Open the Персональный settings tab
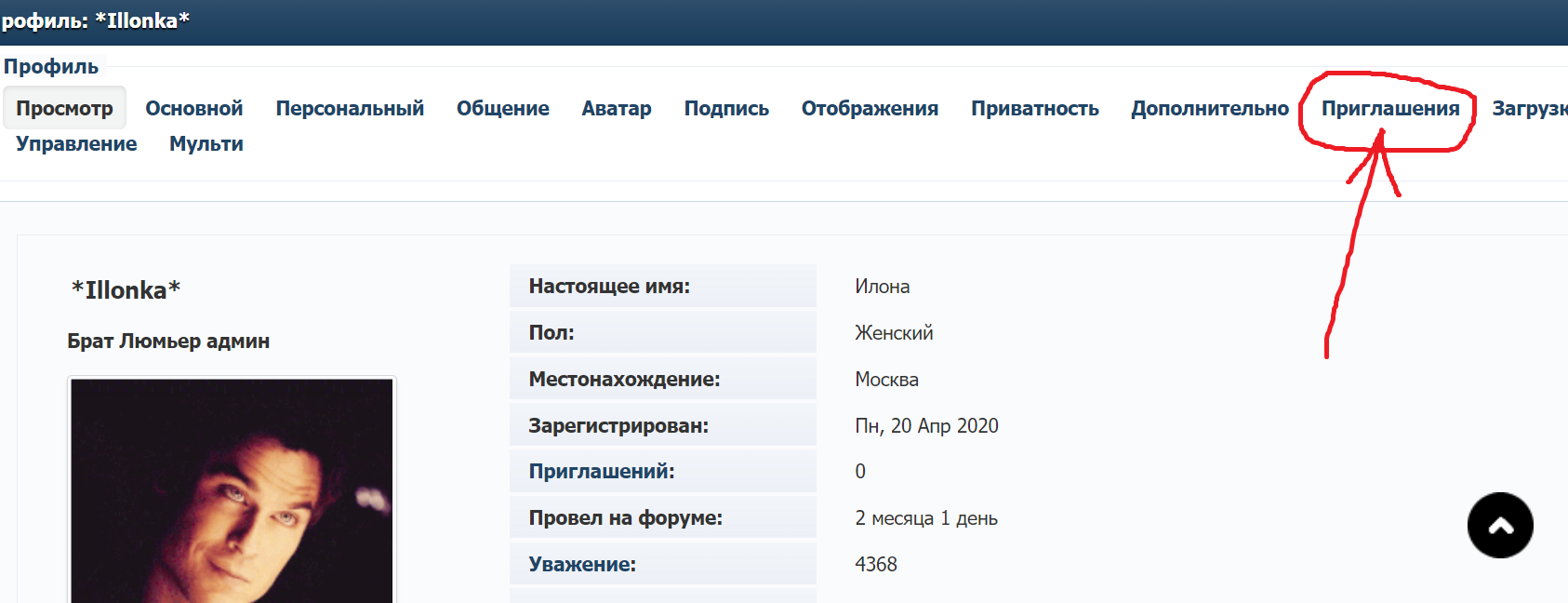 click(x=350, y=109)
